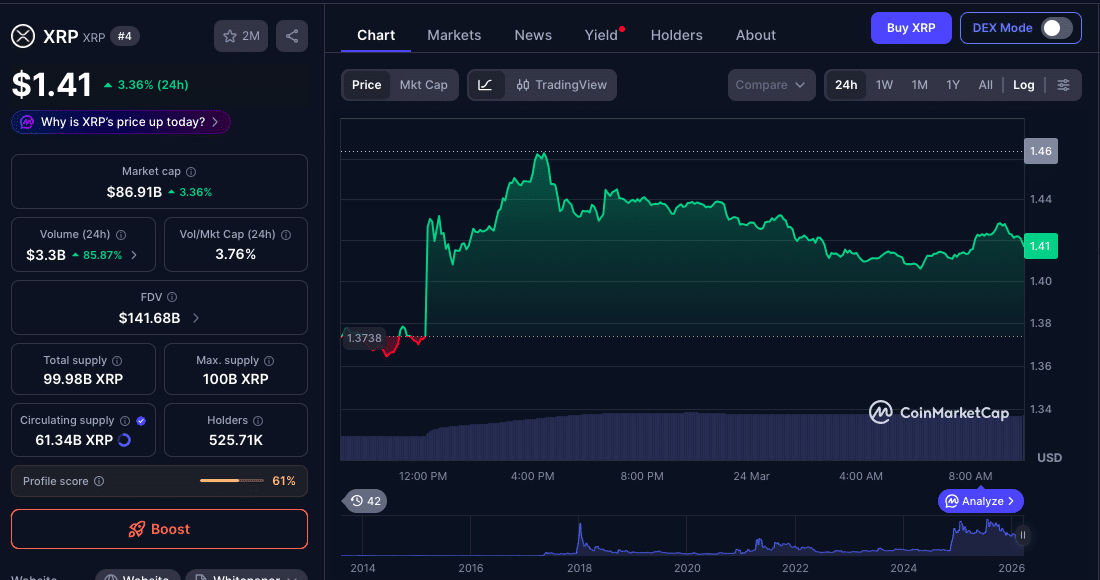Click the Profile score progress bar

[232, 481]
